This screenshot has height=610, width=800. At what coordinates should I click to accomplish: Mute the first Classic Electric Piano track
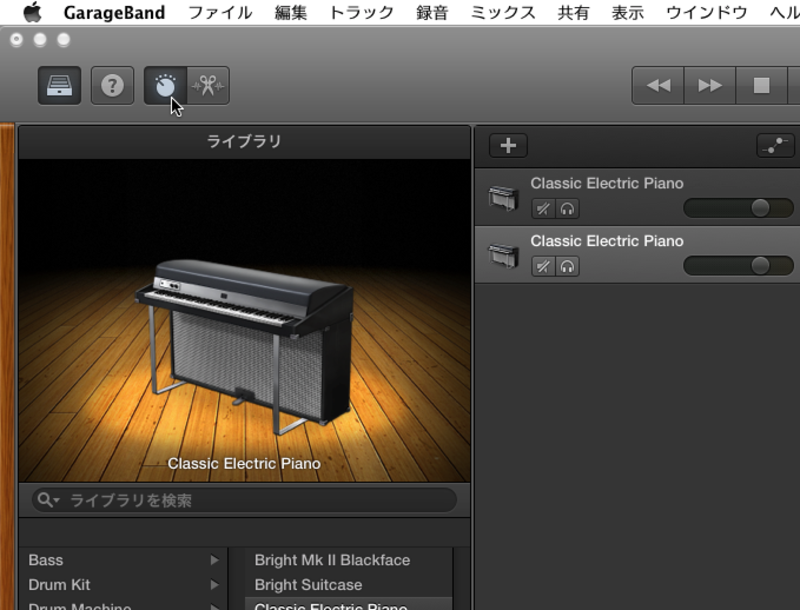pos(543,209)
